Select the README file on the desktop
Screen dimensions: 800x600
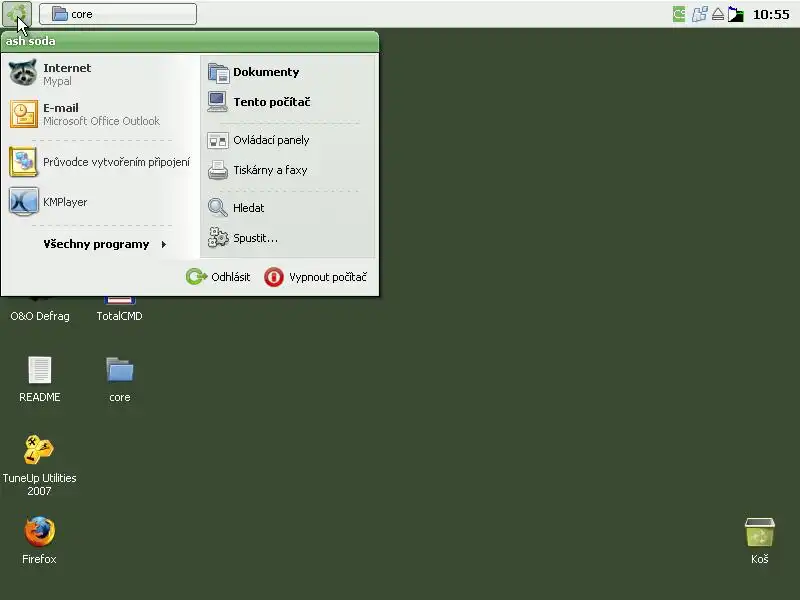39,379
